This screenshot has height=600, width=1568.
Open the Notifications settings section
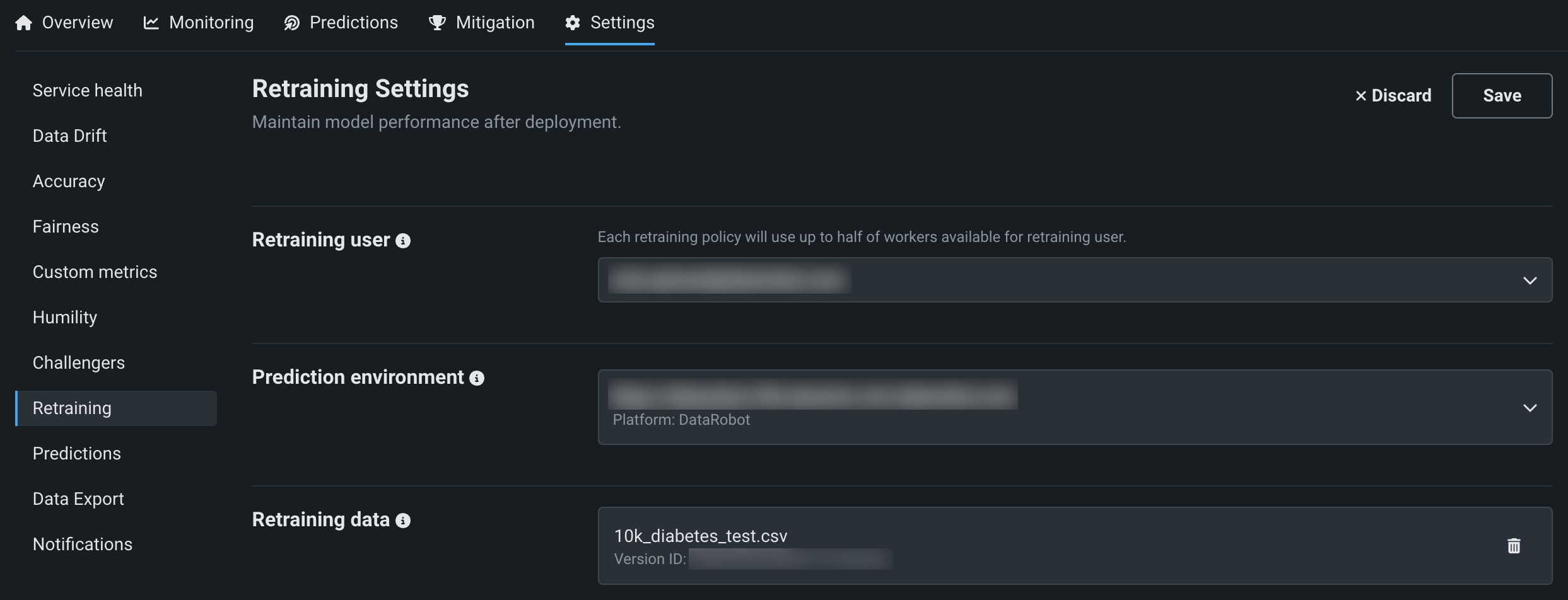coord(83,545)
